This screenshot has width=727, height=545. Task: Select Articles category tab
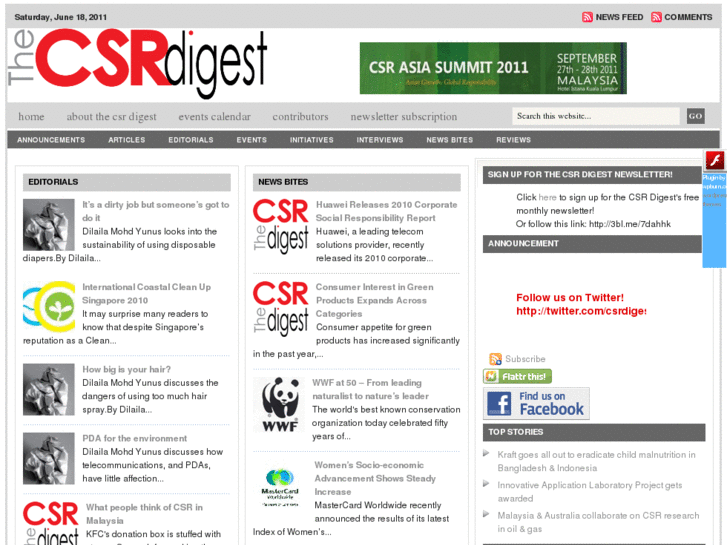(127, 140)
